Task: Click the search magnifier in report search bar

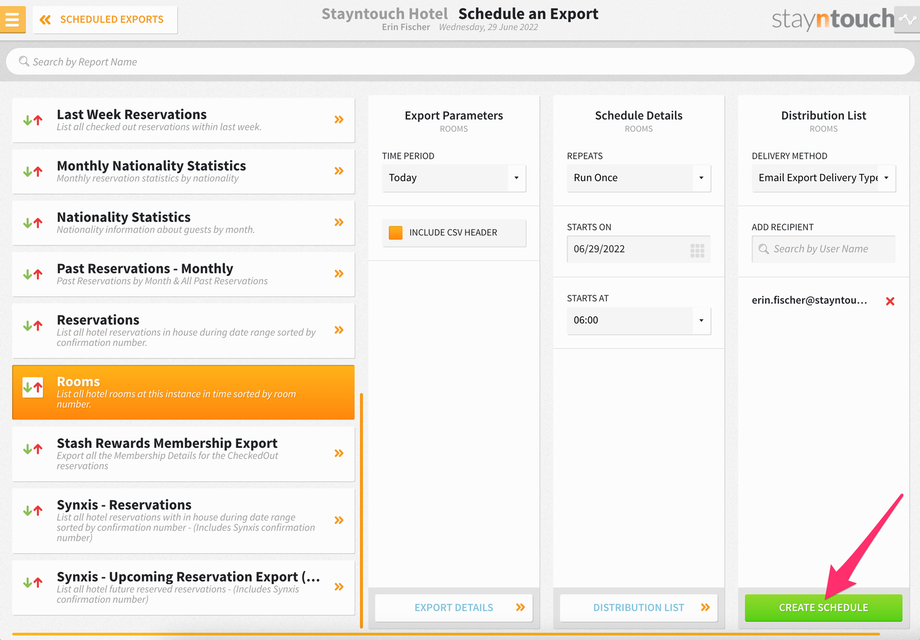Action: pos(23,61)
